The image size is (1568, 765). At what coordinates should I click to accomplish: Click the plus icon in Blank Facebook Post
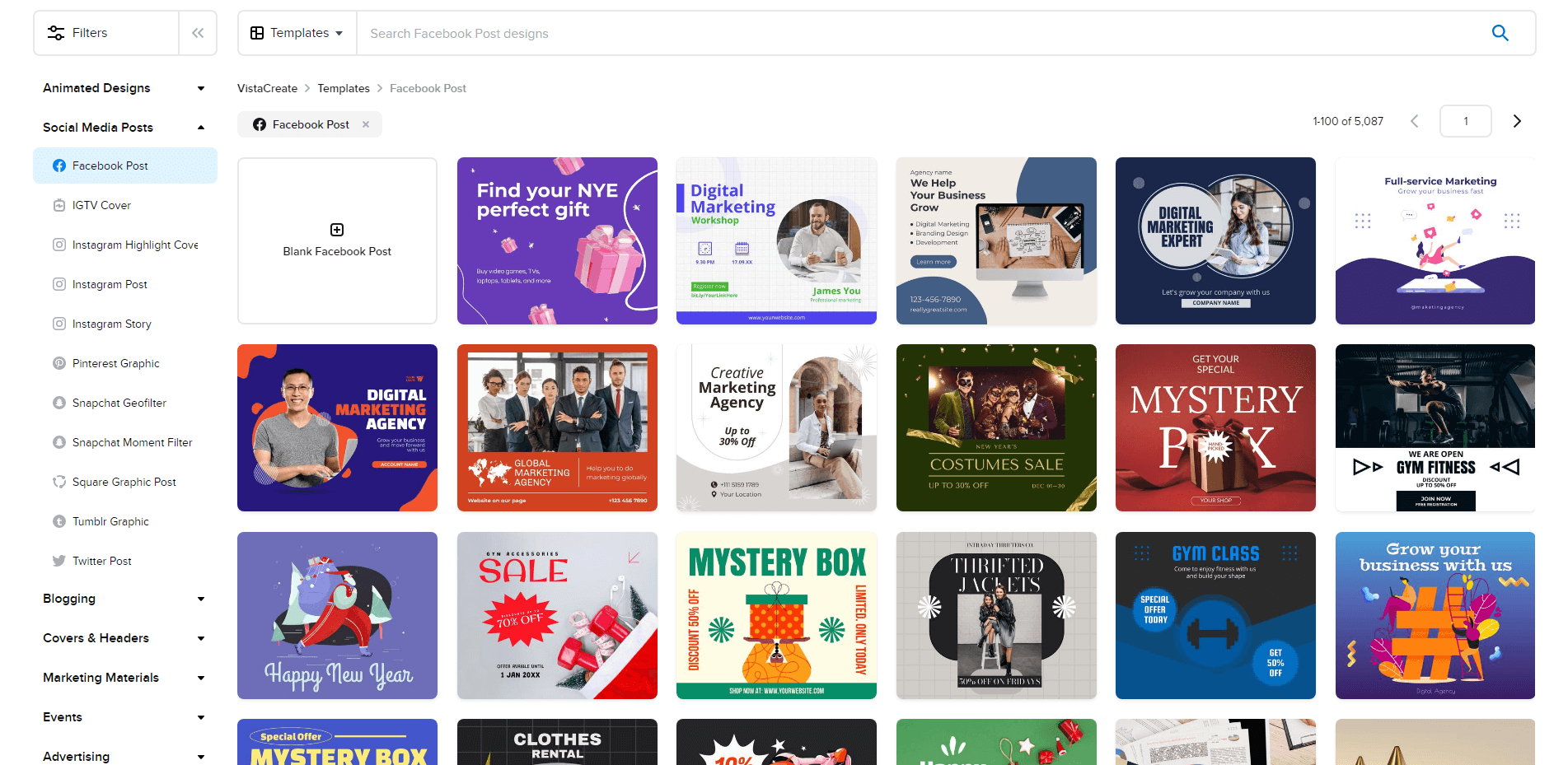click(x=337, y=230)
